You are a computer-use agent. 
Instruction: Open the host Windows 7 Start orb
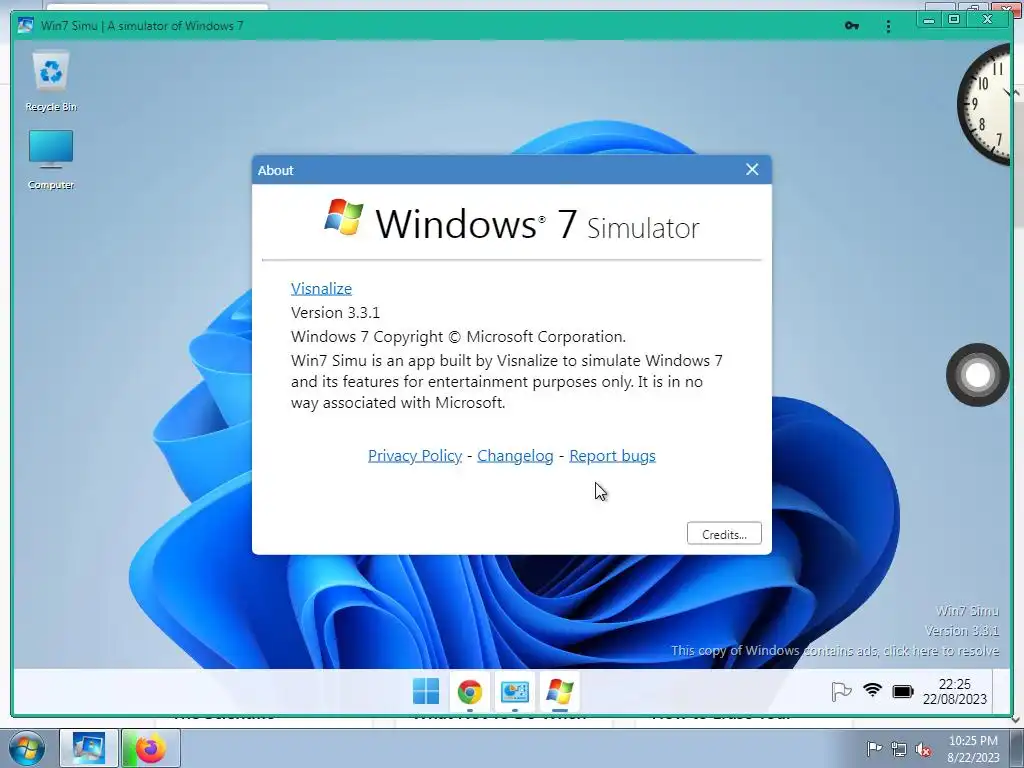[x=26, y=748]
